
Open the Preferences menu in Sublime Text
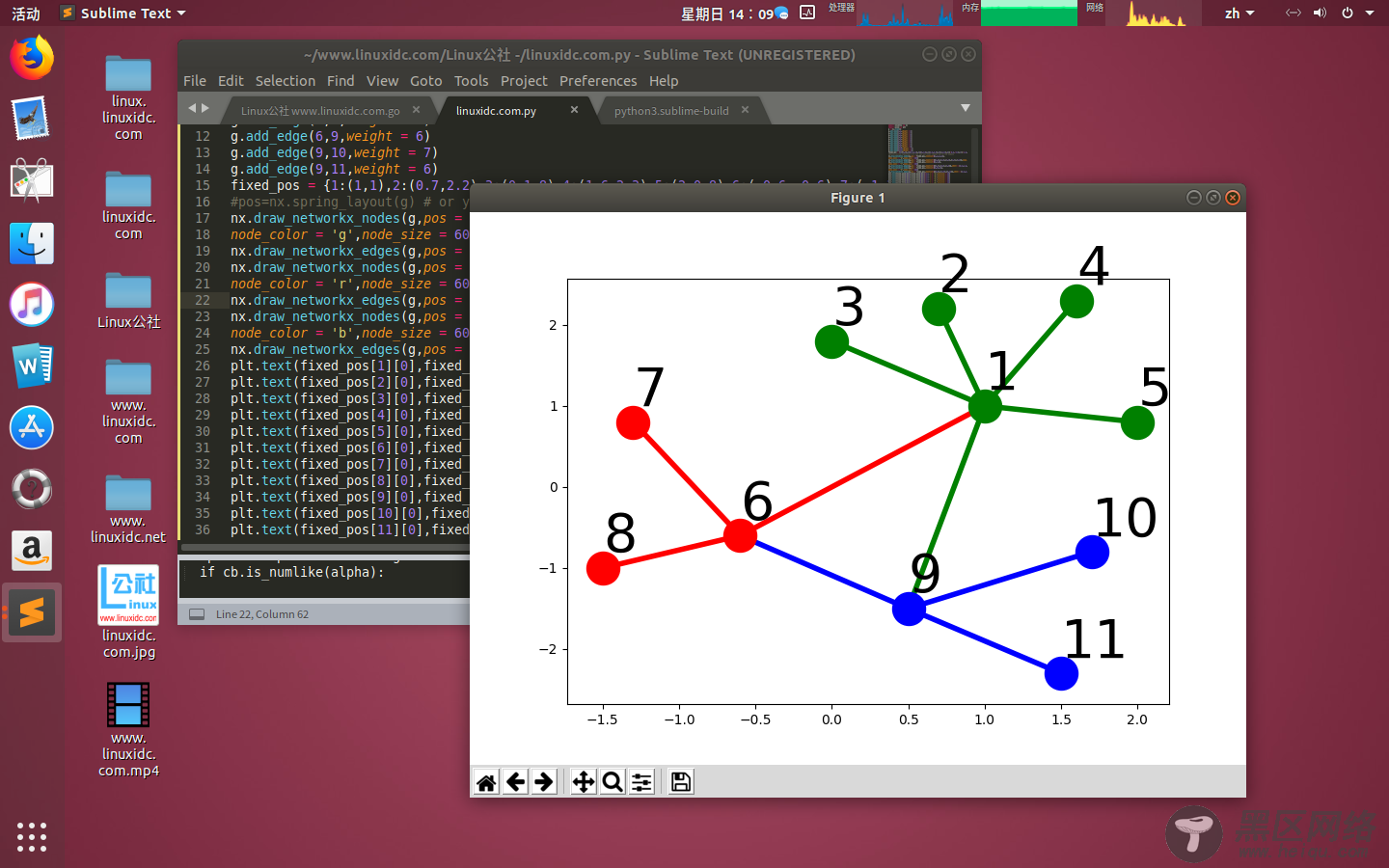(x=598, y=81)
